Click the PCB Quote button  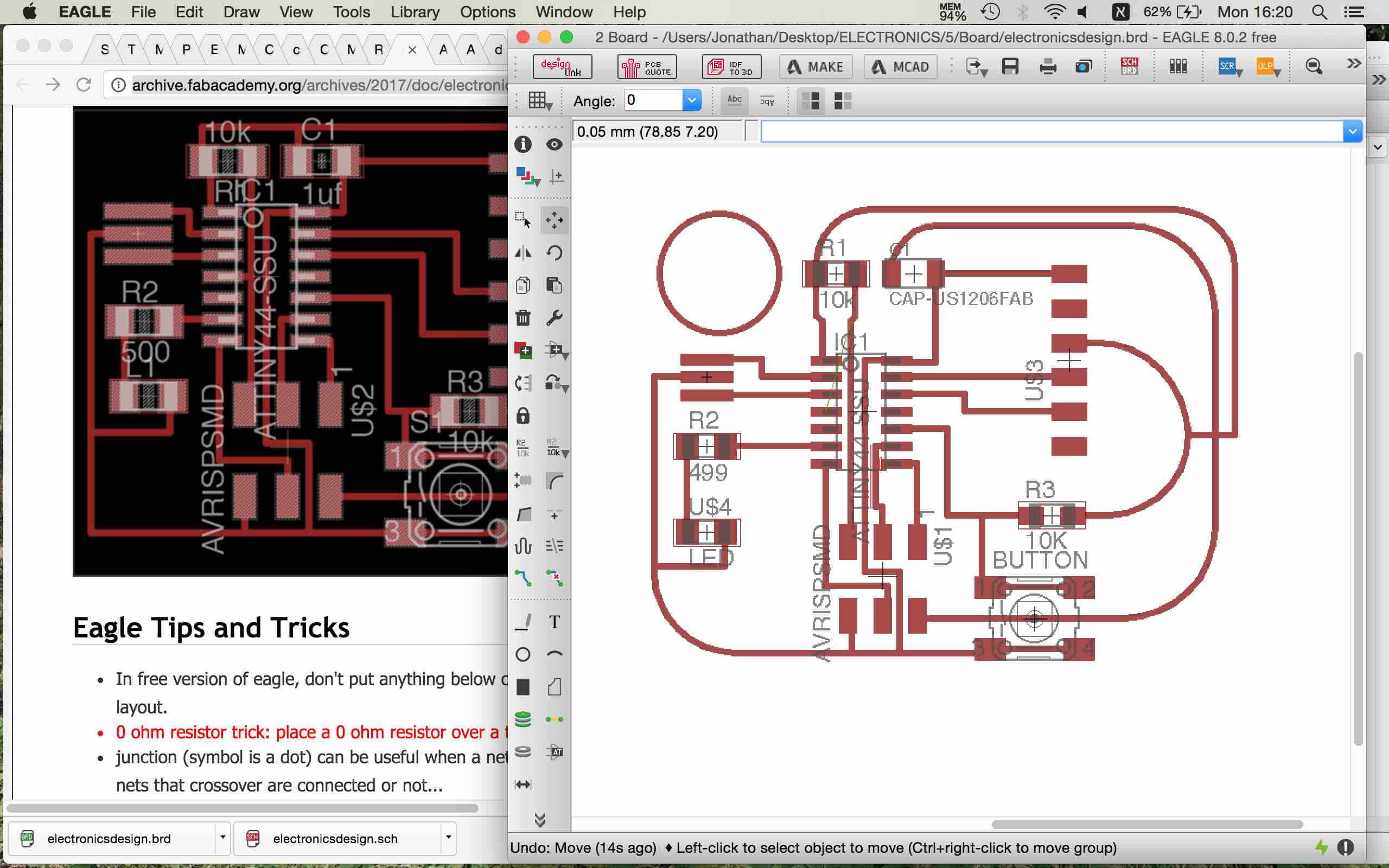pos(647,67)
